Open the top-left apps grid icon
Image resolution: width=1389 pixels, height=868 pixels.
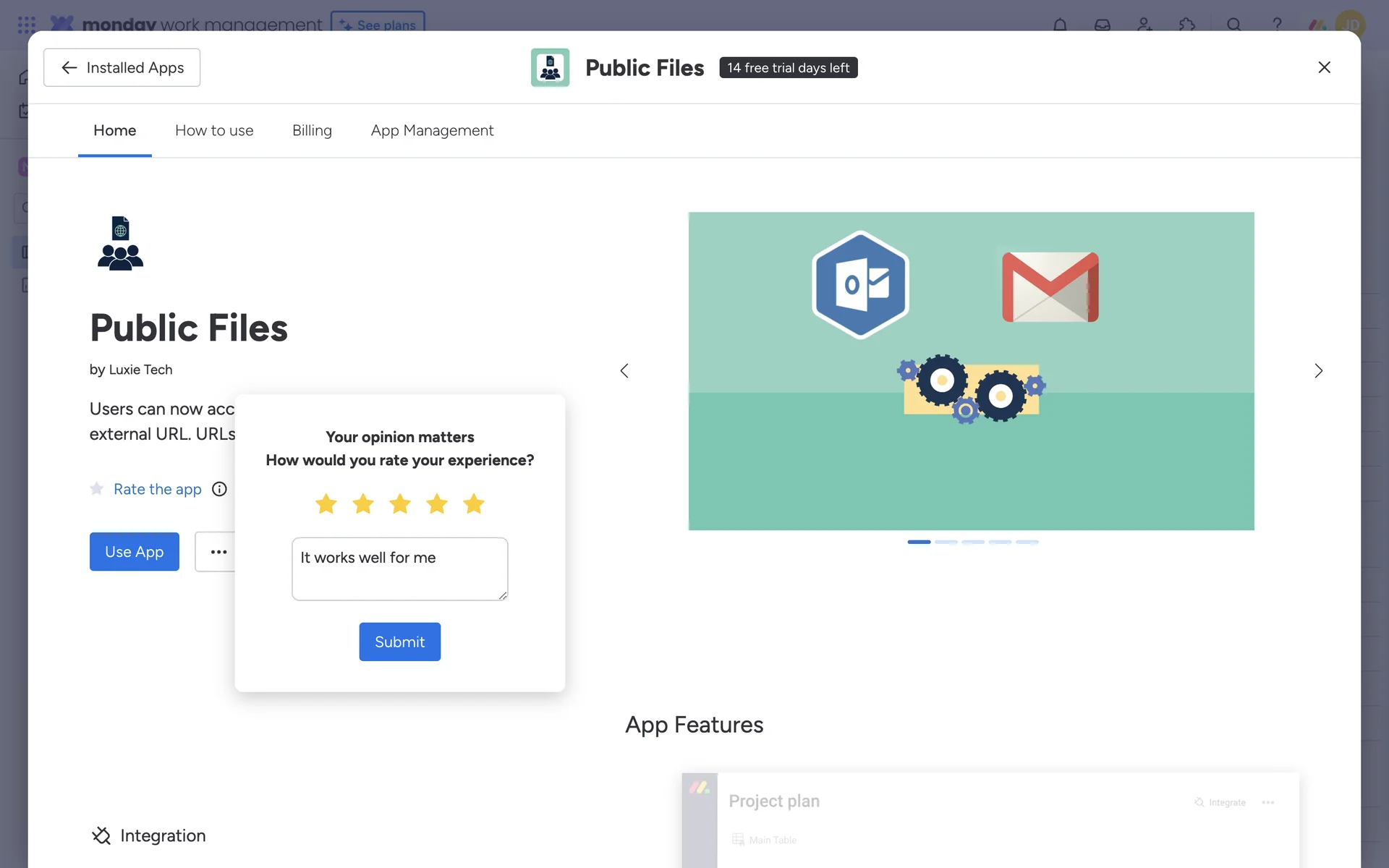coord(27,25)
